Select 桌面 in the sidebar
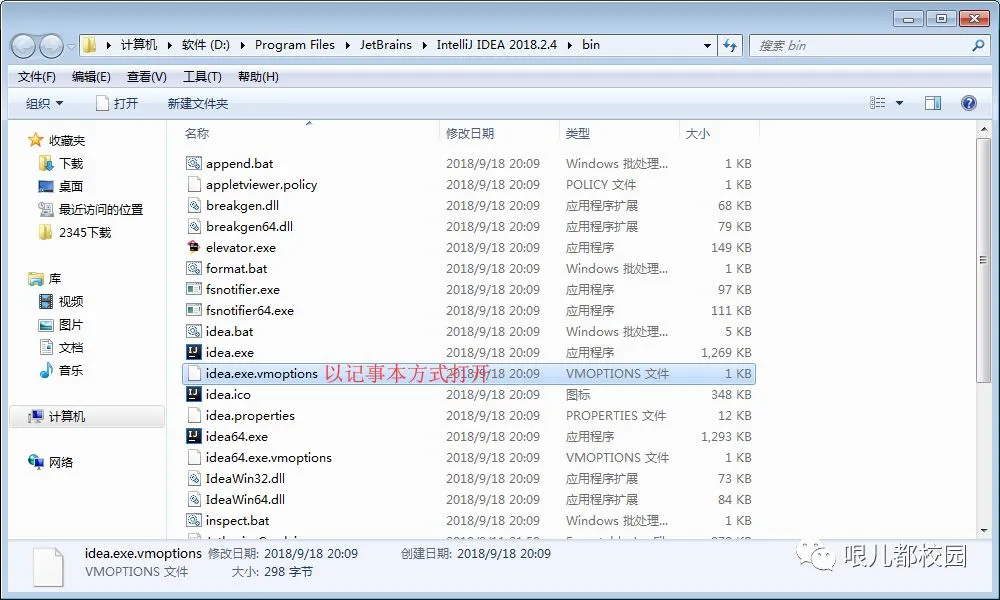The height and width of the screenshot is (600, 1000). point(61,186)
